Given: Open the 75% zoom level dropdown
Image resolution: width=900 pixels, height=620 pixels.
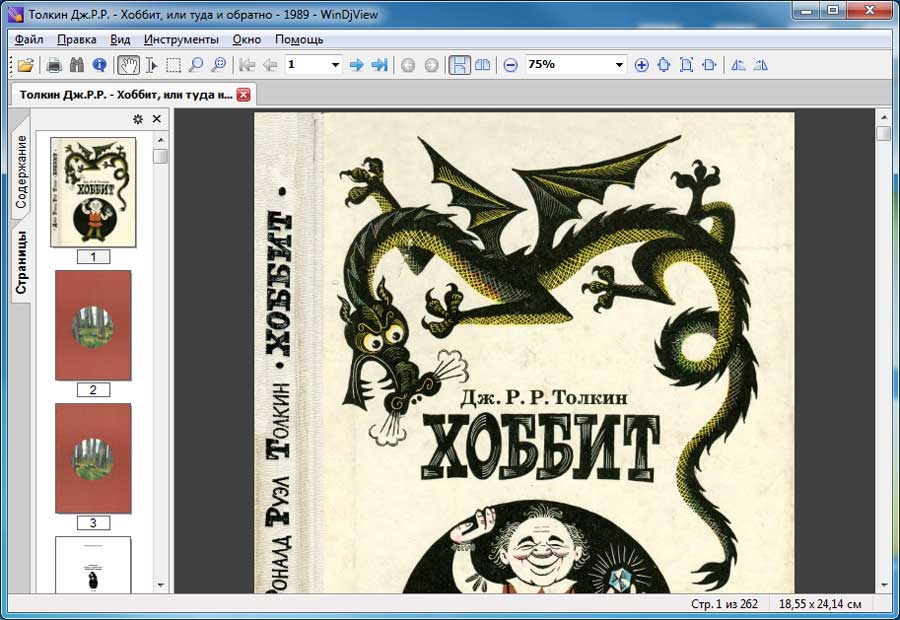Looking at the screenshot, I should pyautogui.click(x=619, y=65).
